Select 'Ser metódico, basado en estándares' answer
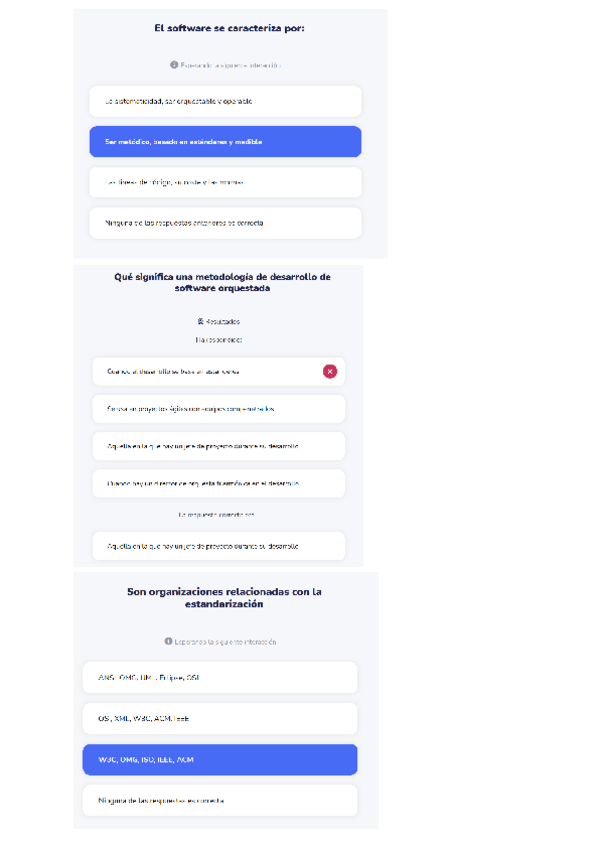 (225, 142)
